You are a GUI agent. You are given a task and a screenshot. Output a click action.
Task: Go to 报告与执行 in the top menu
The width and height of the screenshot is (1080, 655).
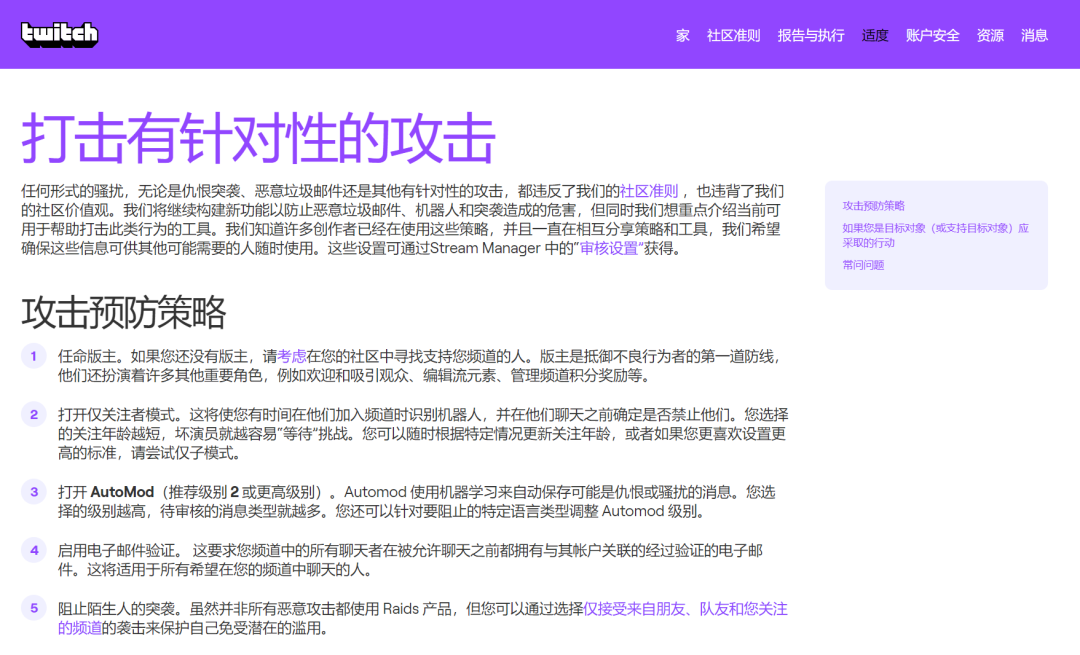tap(811, 36)
